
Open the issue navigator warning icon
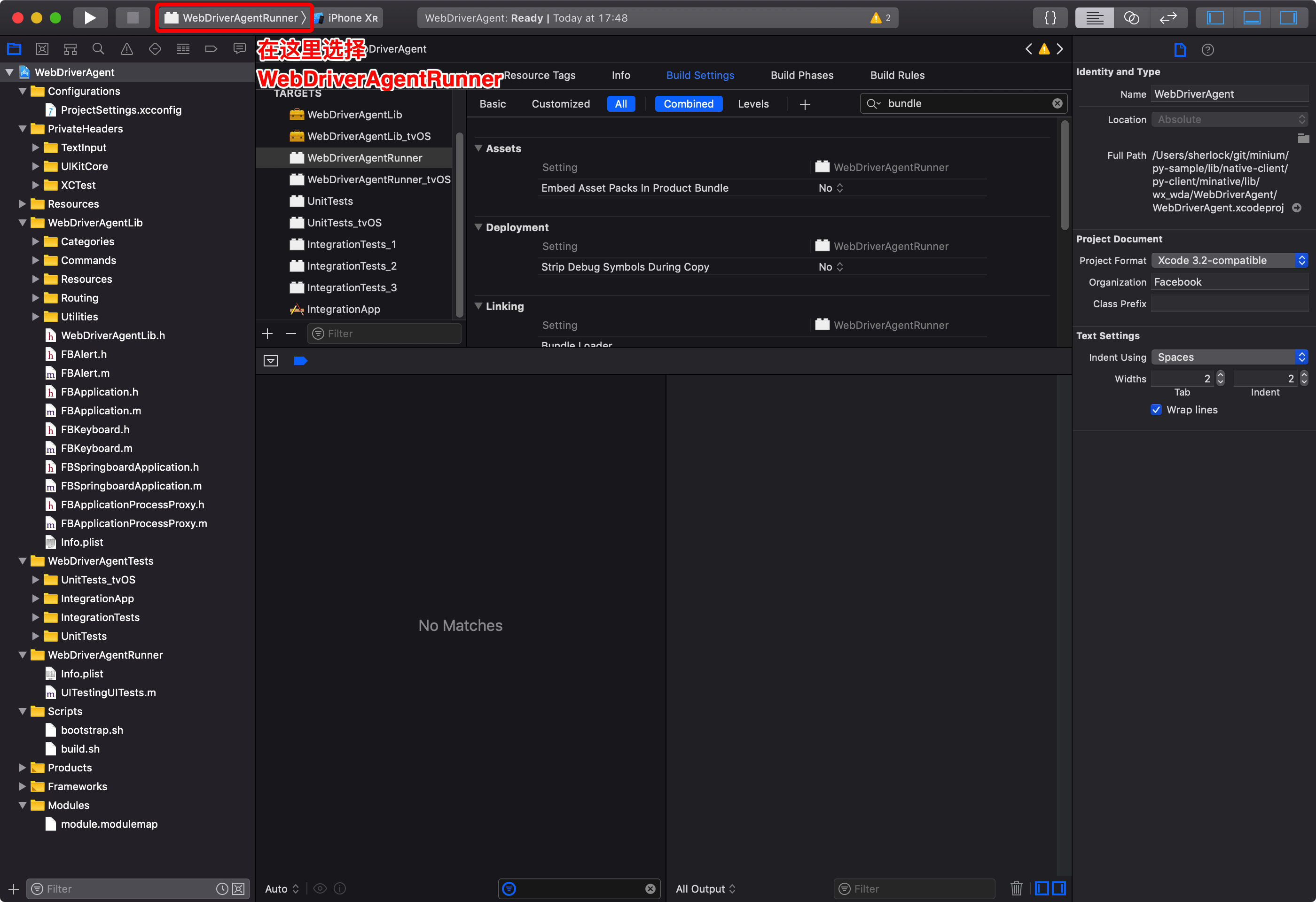pos(127,49)
